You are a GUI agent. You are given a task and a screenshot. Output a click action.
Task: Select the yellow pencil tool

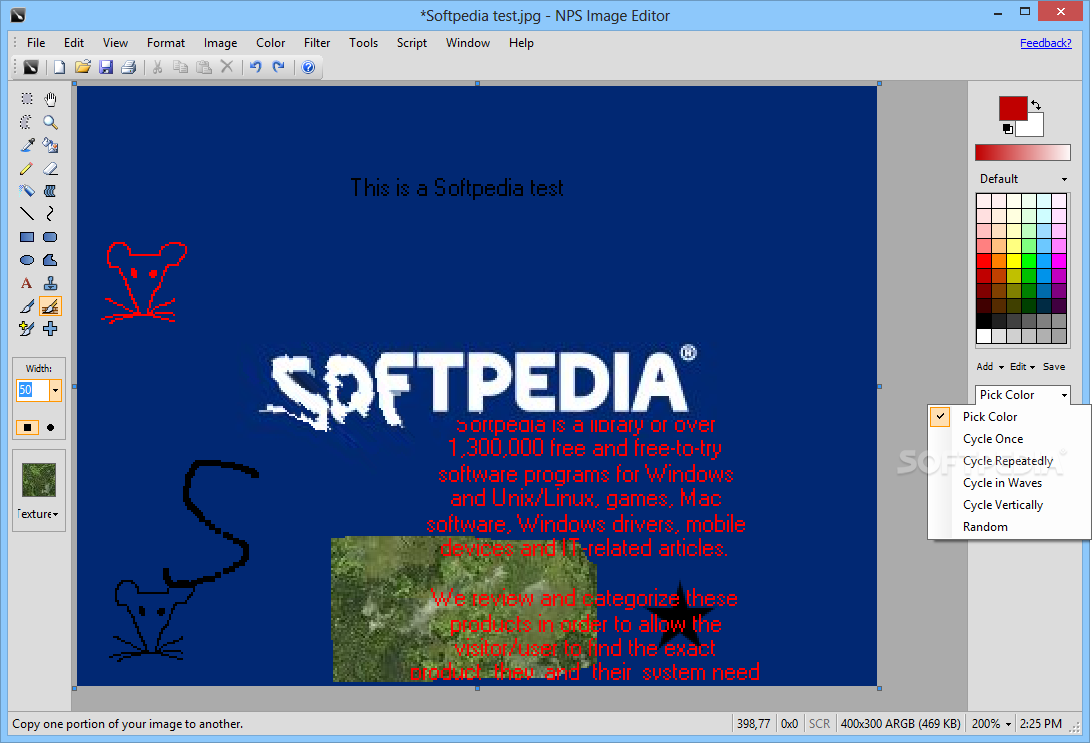point(26,168)
